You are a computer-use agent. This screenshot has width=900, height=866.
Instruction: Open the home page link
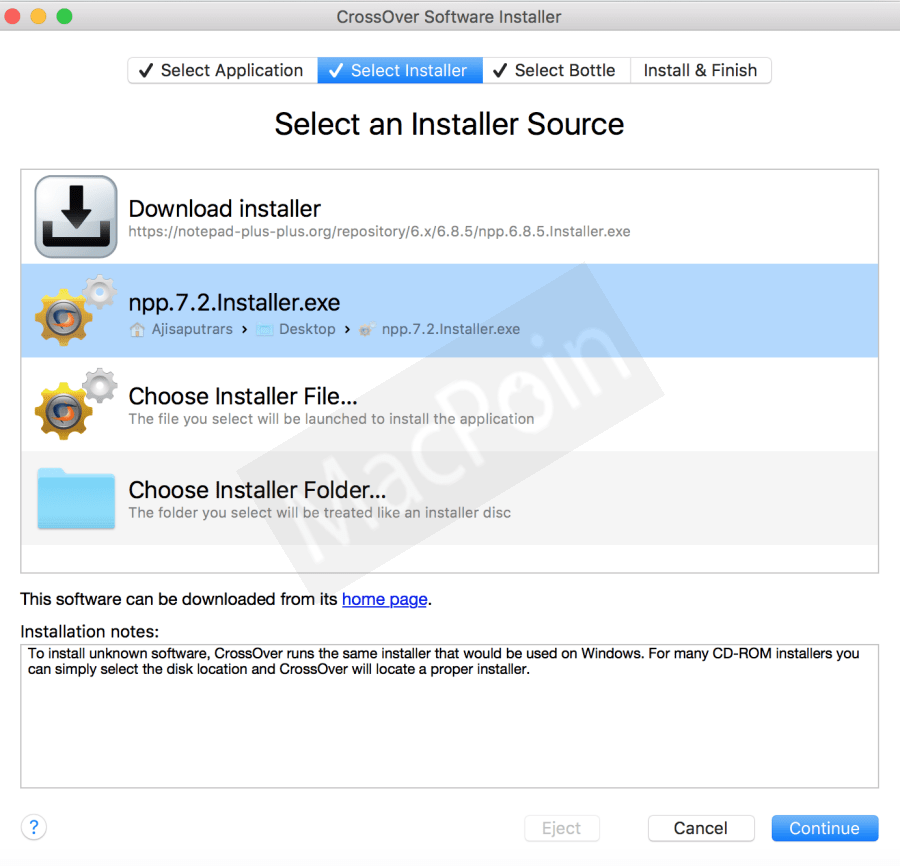tap(384, 599)
